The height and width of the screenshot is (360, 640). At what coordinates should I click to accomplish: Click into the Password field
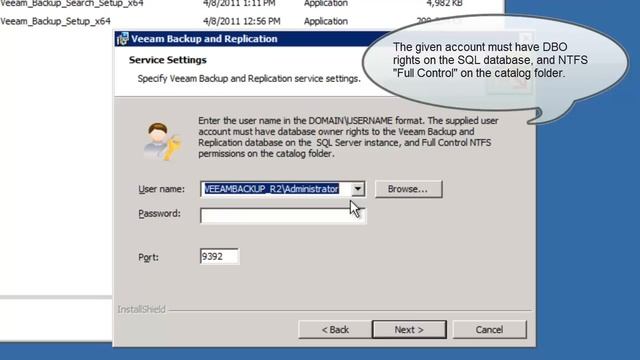click(283, 216)
